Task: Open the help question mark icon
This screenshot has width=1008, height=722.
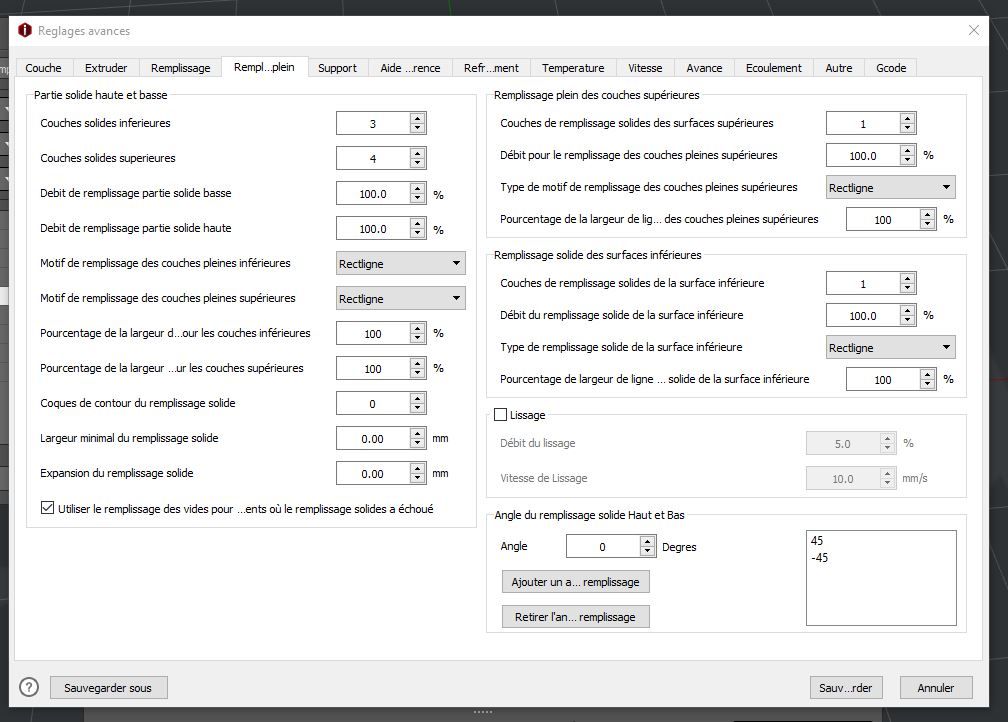Action: [x=29, y=687]
